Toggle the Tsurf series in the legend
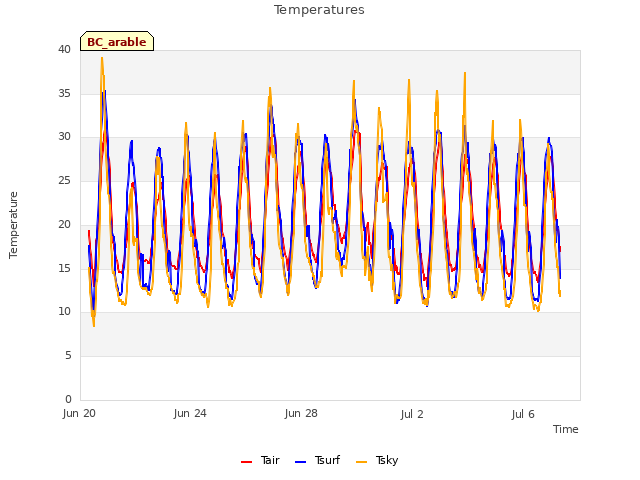Viewport: 640px width, 480px height. (x=317, y=460)
